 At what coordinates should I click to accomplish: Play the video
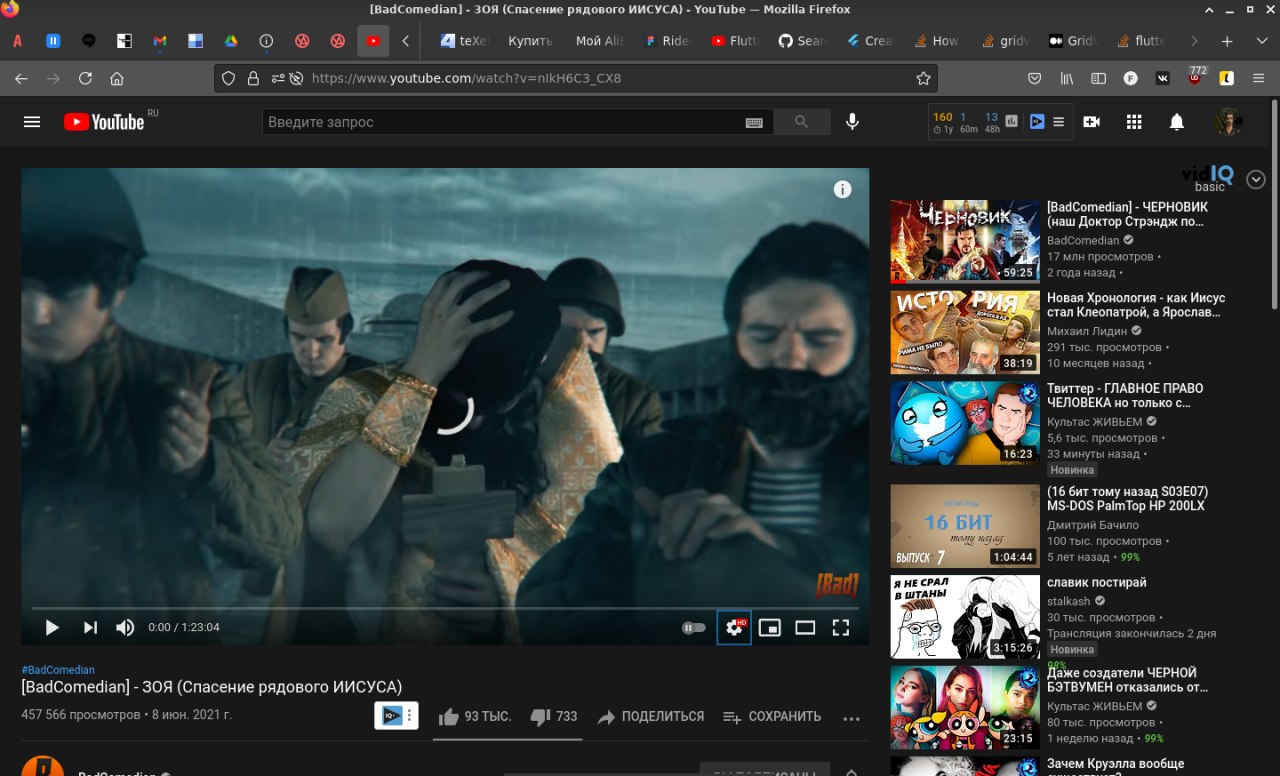[x=52, y=627]
